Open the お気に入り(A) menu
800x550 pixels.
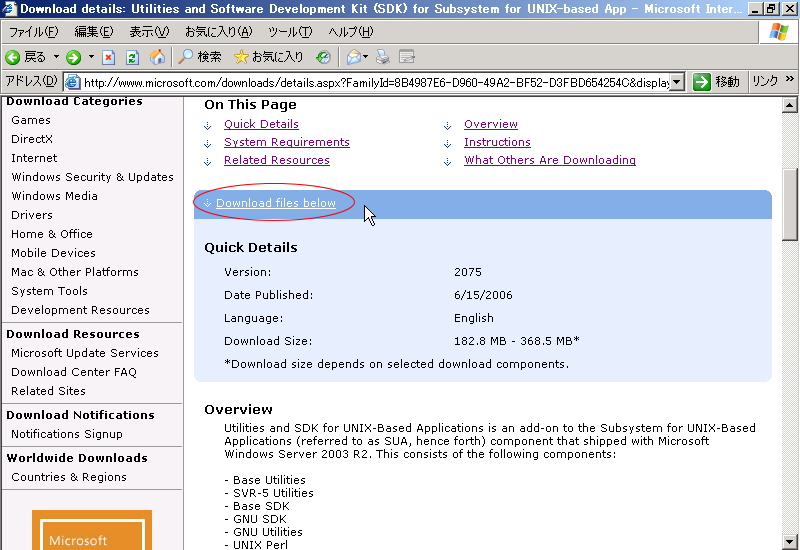[x=218, y=32]
